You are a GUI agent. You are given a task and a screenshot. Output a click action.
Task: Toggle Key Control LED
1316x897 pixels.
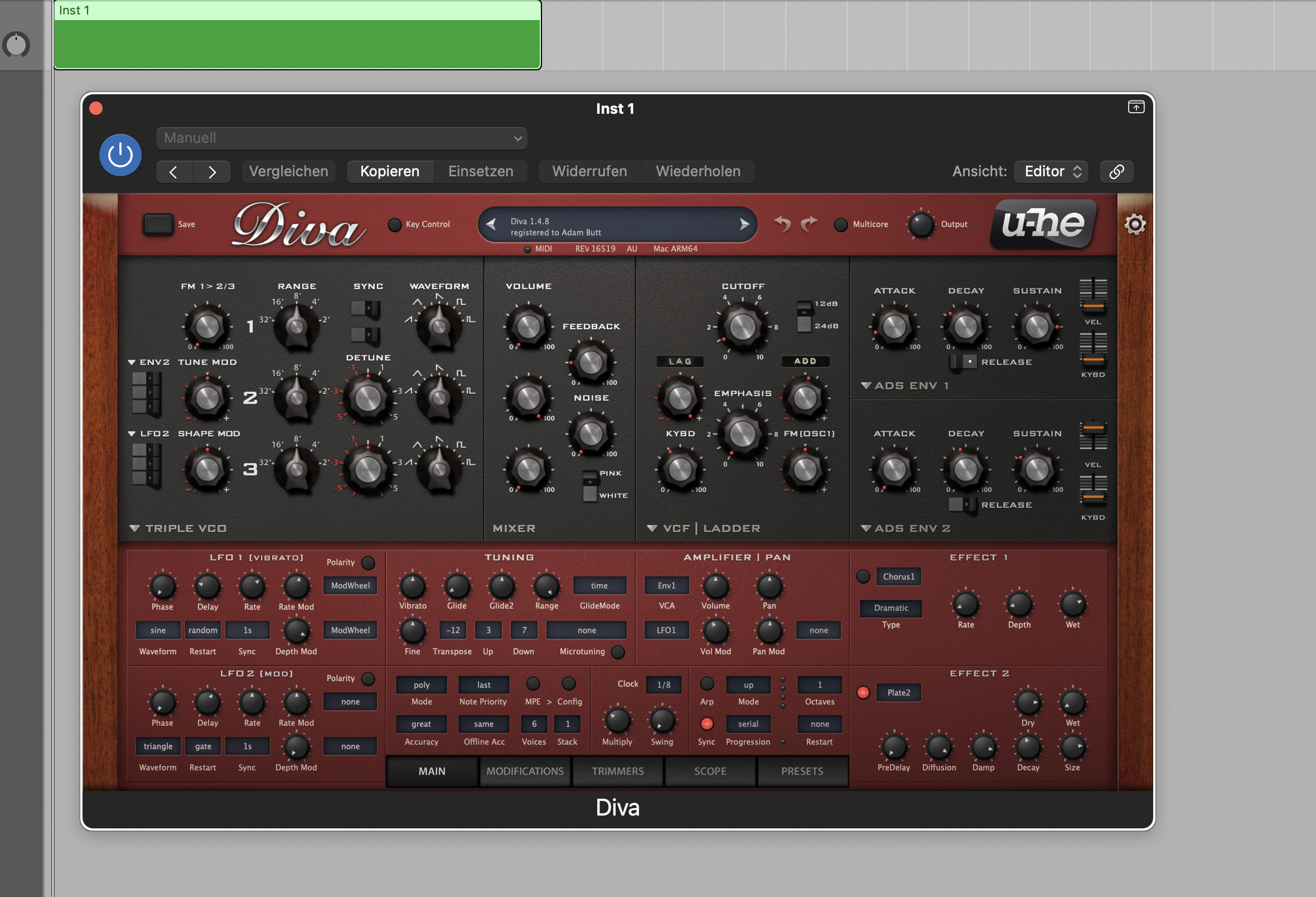click(395, 224)
